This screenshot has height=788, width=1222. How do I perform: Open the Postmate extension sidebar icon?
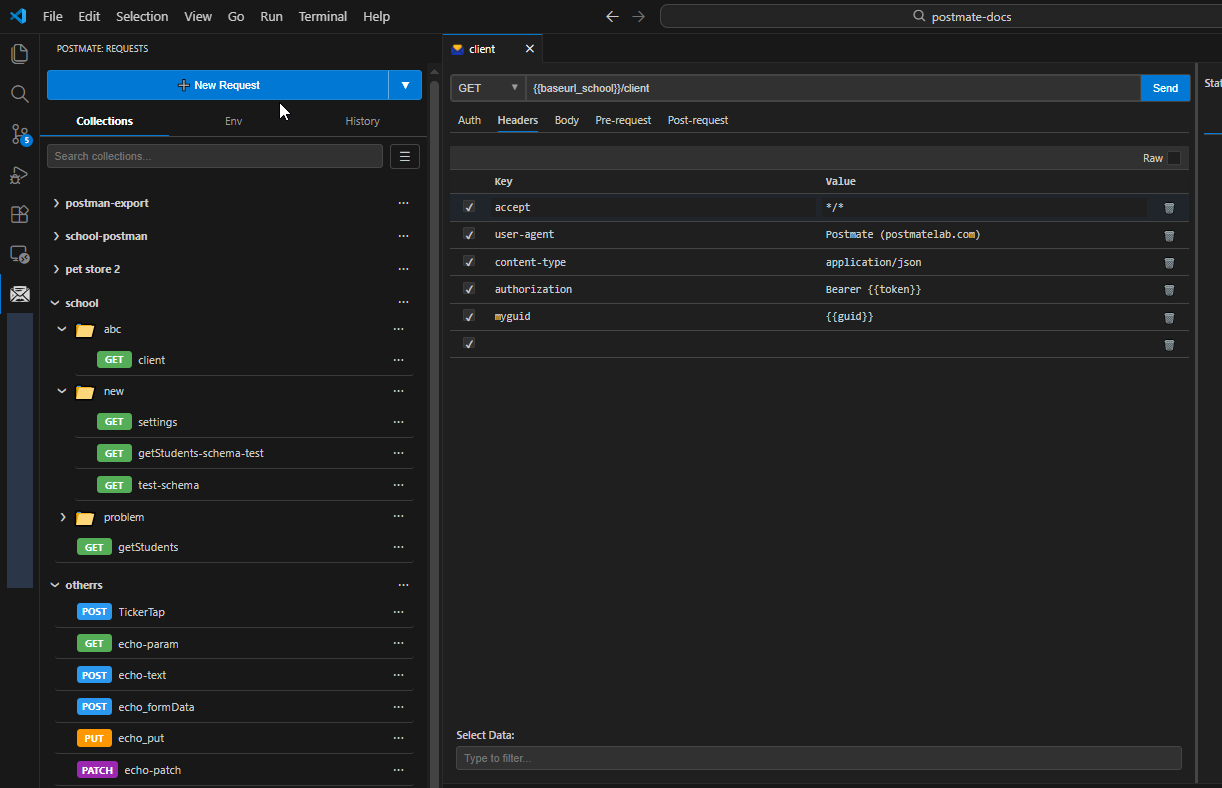coord(19,294)
